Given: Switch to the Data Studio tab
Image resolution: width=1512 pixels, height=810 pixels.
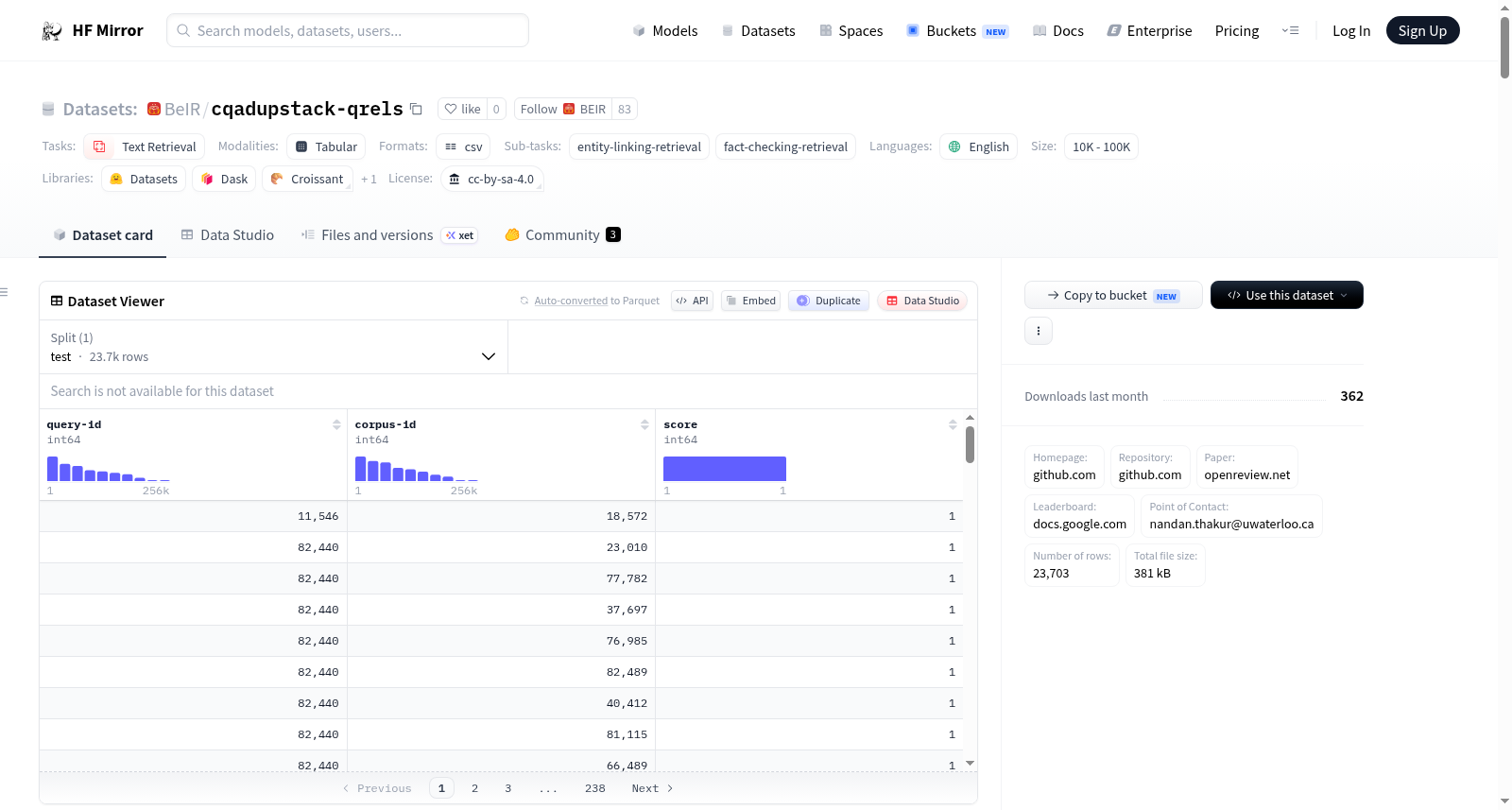Looking at the screenshot, I should (228, 235).
